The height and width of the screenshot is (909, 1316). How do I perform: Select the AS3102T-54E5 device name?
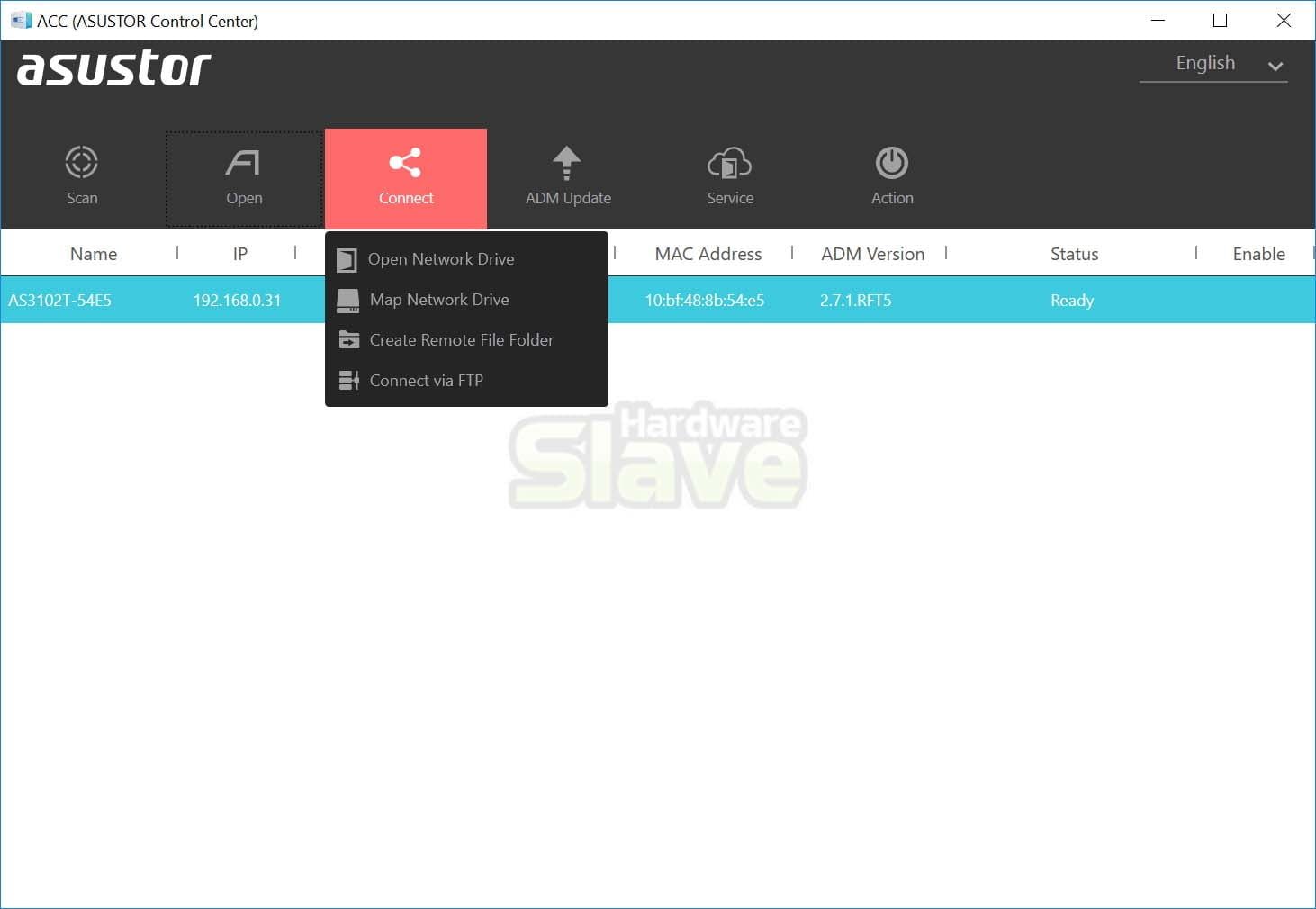tap(60, 301)
